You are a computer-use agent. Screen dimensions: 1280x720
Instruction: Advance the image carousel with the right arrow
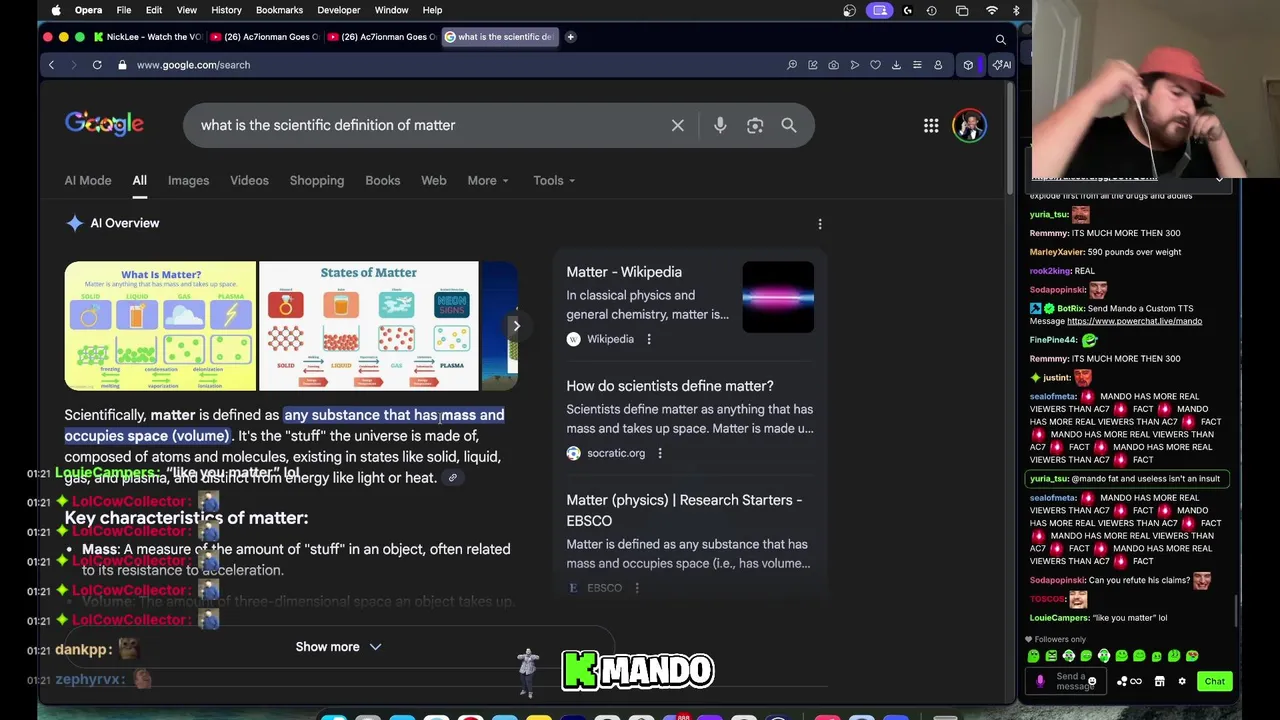pyautogui.click(x=516, y=326)
